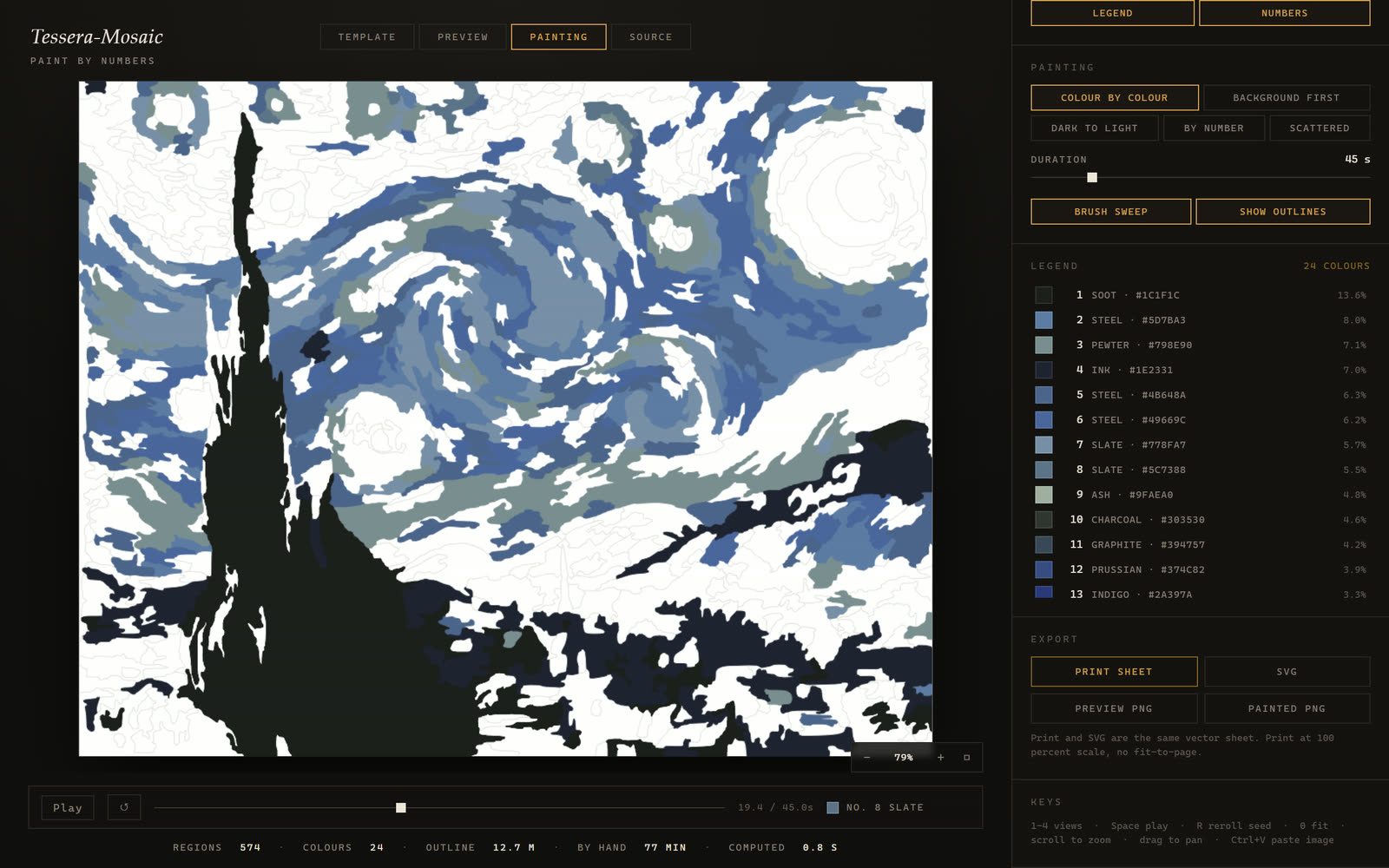Select the Painting tab

pyautogui.click(x=558, y=36)
